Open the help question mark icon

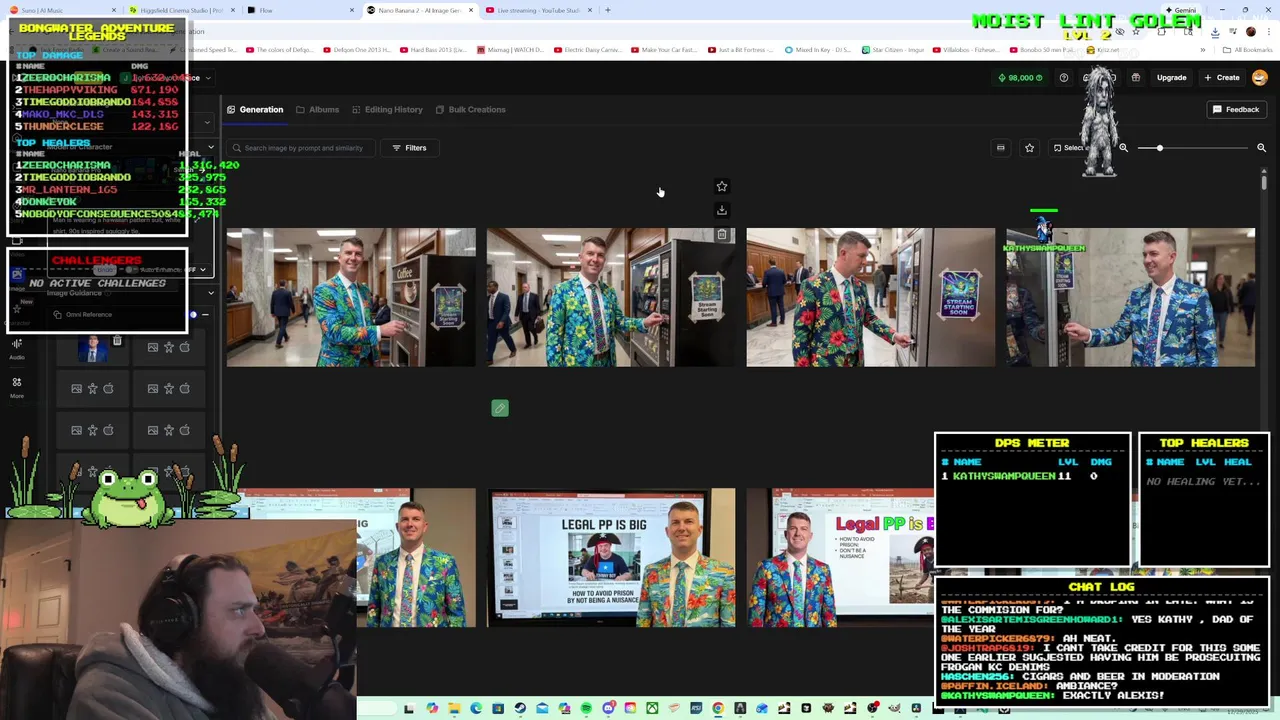click(1064, 78)
